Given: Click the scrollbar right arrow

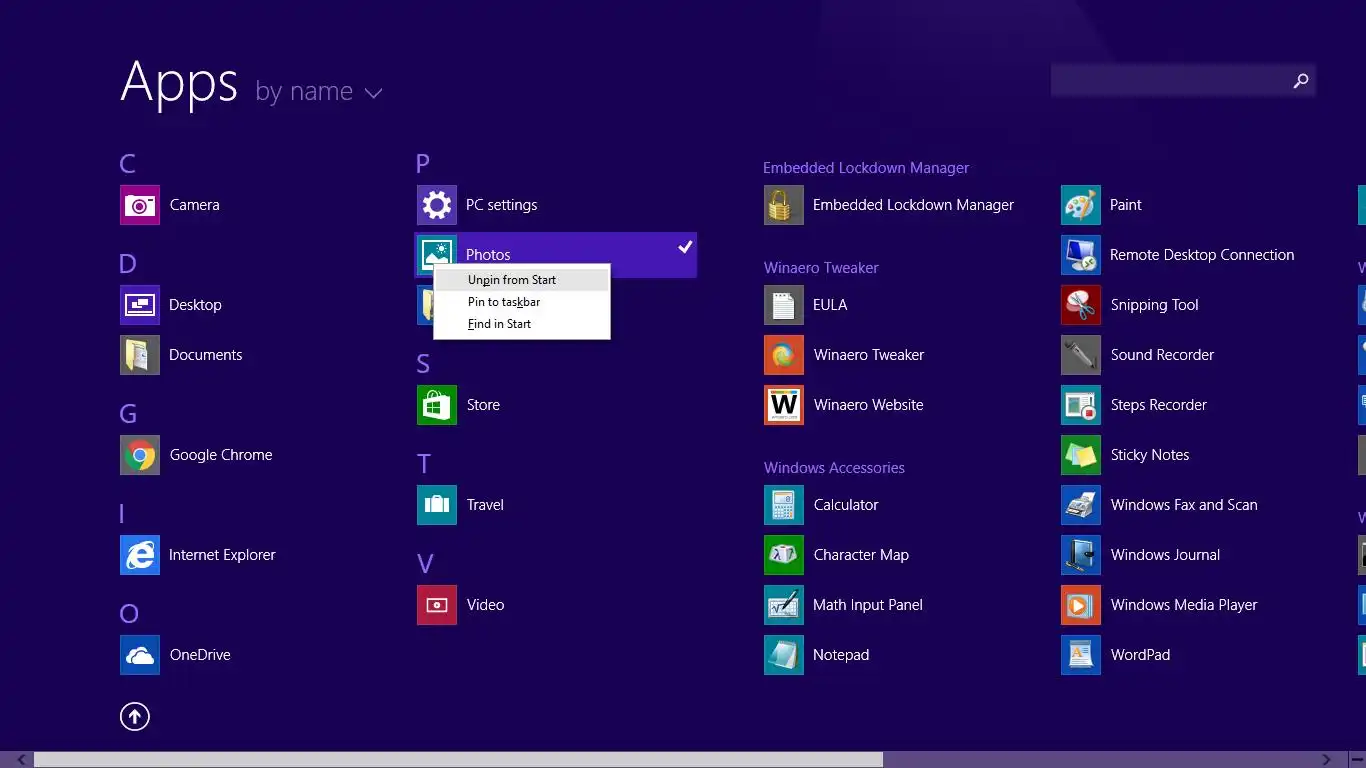Looking at the screenshot, I should (1327, 760).
